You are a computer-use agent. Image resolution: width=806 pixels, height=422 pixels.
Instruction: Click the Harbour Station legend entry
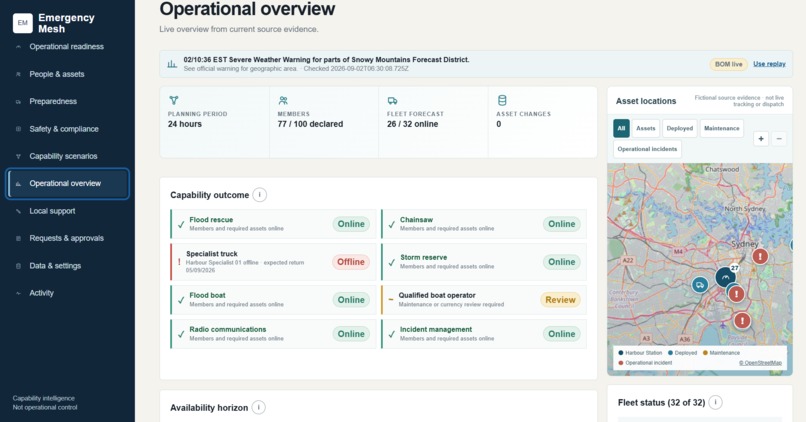640,353
